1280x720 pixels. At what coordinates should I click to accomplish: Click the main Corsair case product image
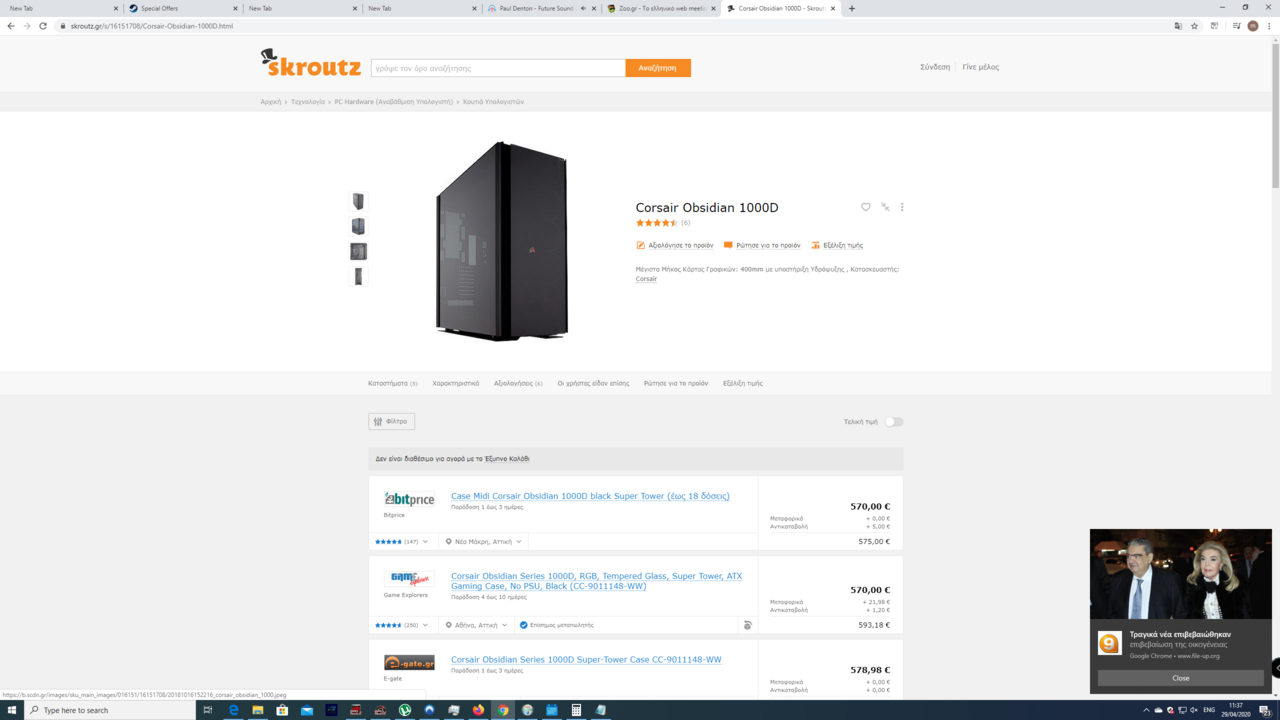point(502,241)
